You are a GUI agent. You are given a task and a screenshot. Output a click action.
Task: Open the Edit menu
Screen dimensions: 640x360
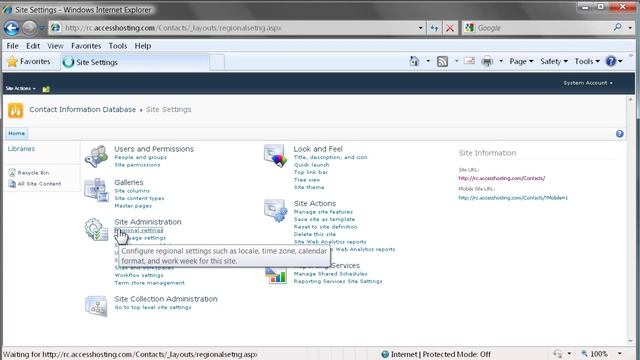(x=33, y=46)
